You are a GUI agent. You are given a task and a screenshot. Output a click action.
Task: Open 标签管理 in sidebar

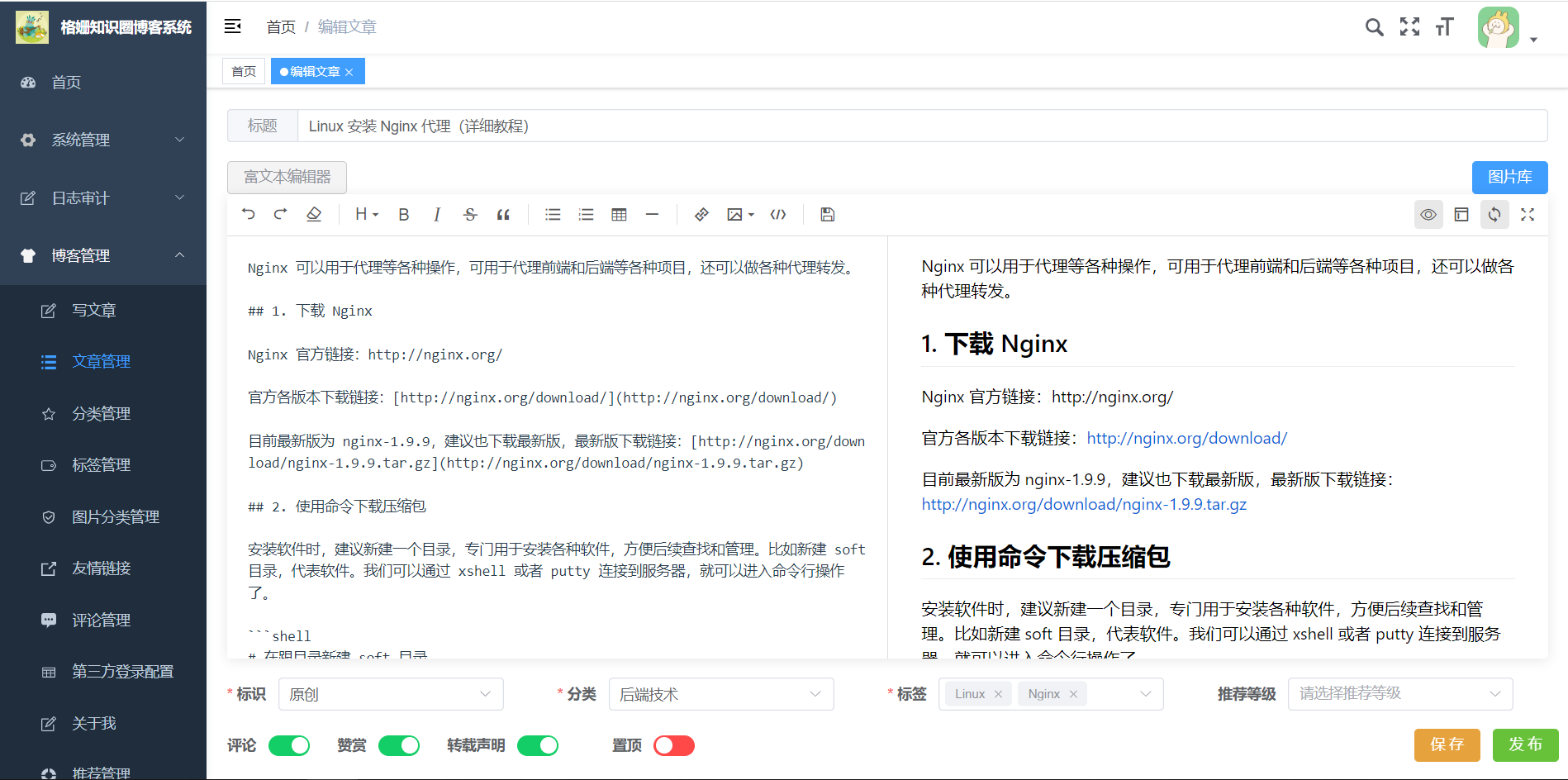(103, 465)
